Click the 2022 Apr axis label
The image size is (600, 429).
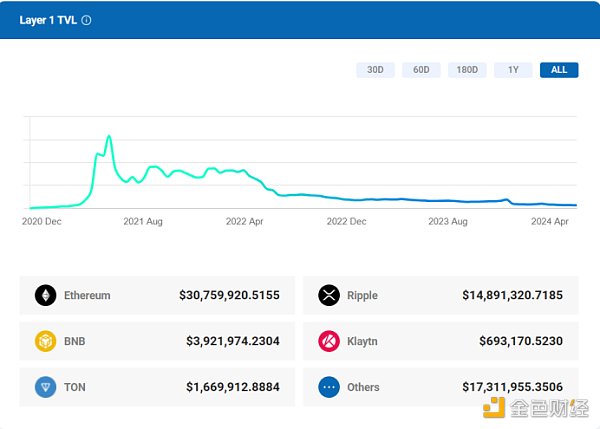(x=245, y=222)
